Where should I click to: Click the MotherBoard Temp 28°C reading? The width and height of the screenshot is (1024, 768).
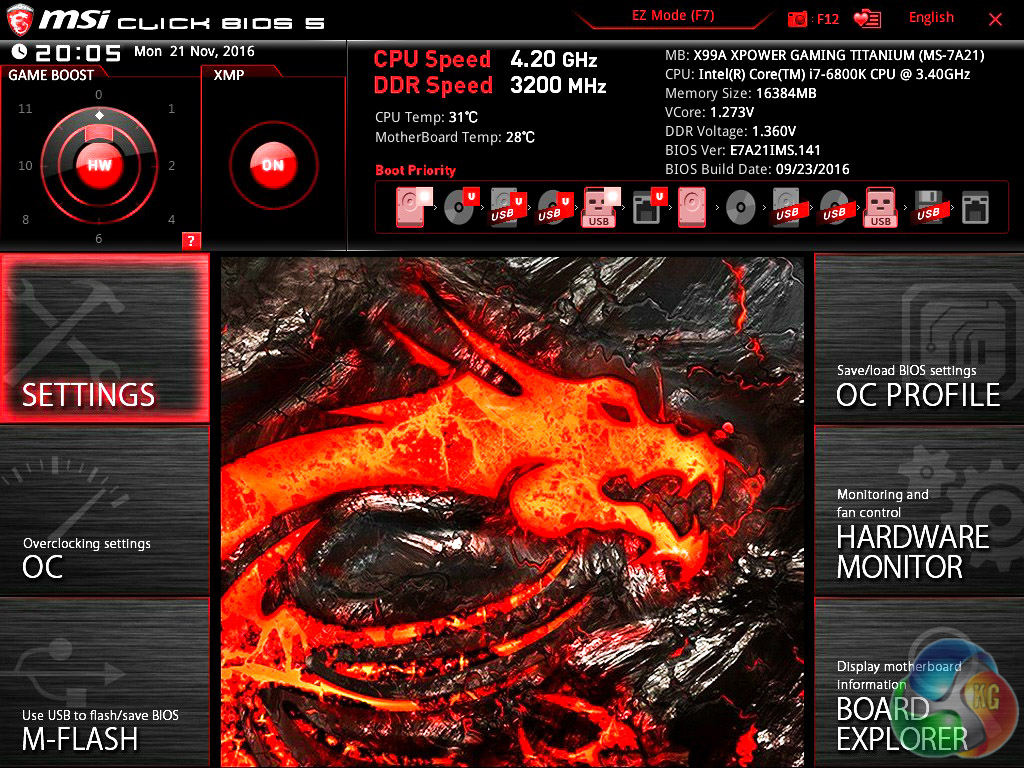coord(455,138)
